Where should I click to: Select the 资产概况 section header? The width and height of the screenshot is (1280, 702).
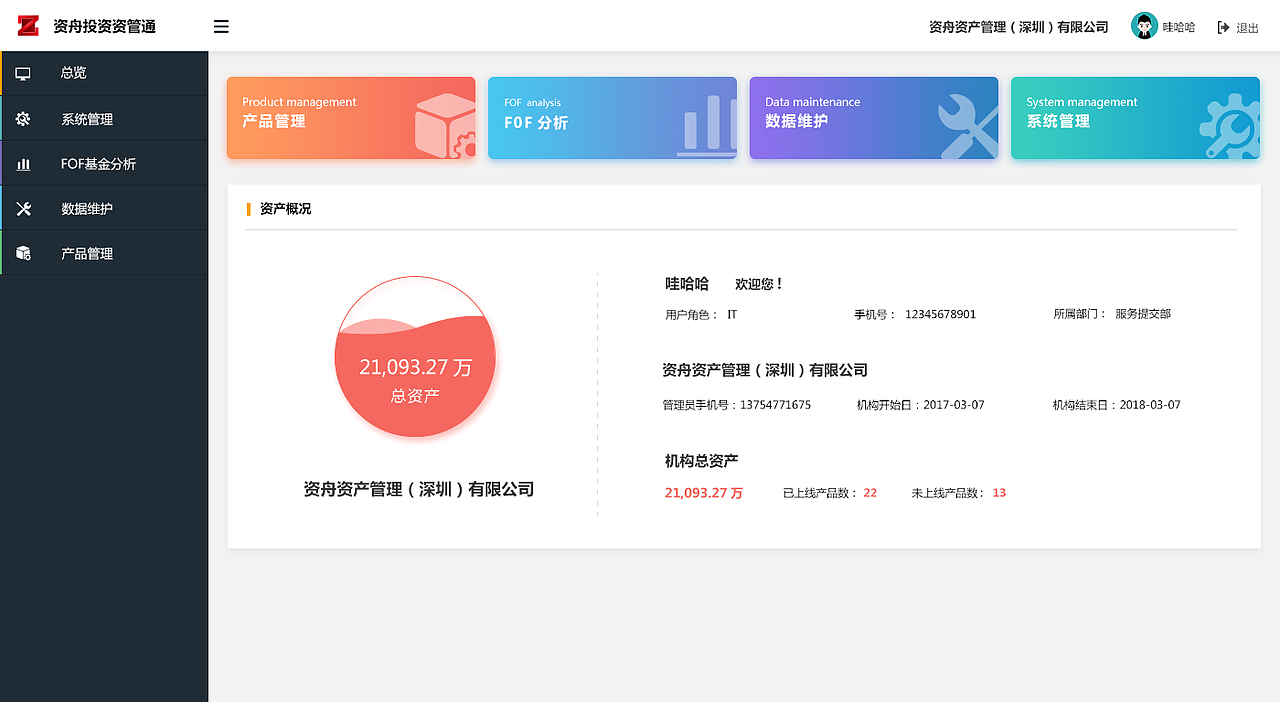click(283, 208)
